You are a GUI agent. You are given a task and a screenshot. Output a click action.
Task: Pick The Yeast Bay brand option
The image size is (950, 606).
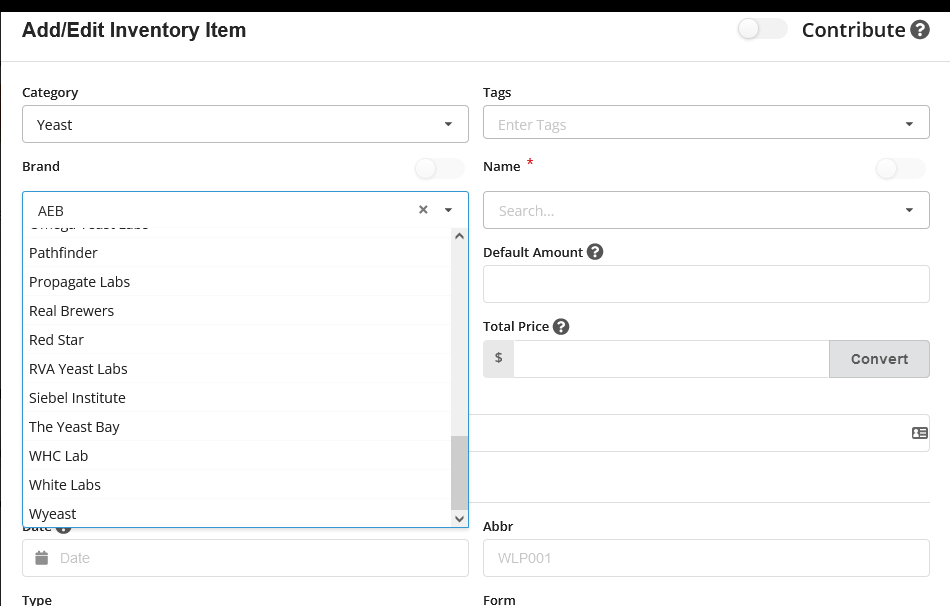[x=74, y=427]
